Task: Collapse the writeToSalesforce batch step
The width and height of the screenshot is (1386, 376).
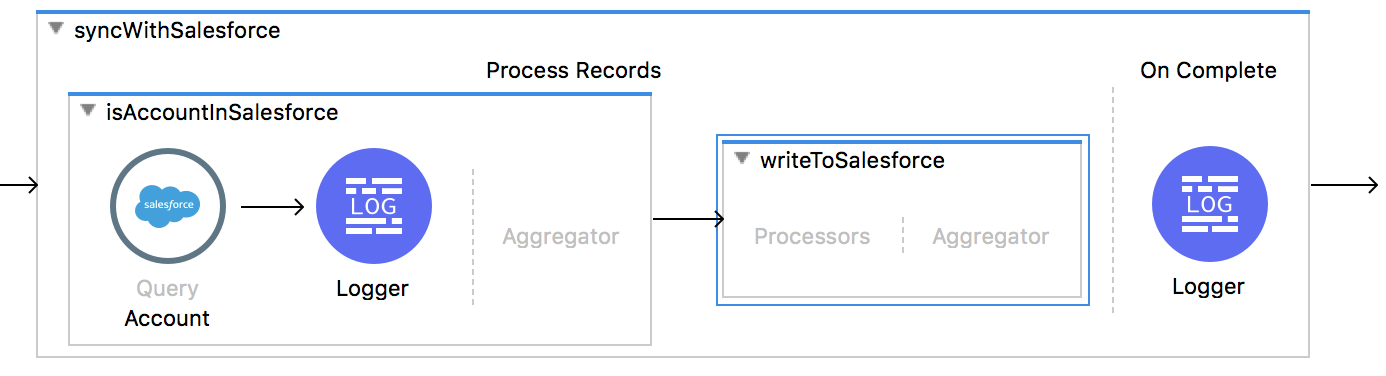Action: point(741,158)
